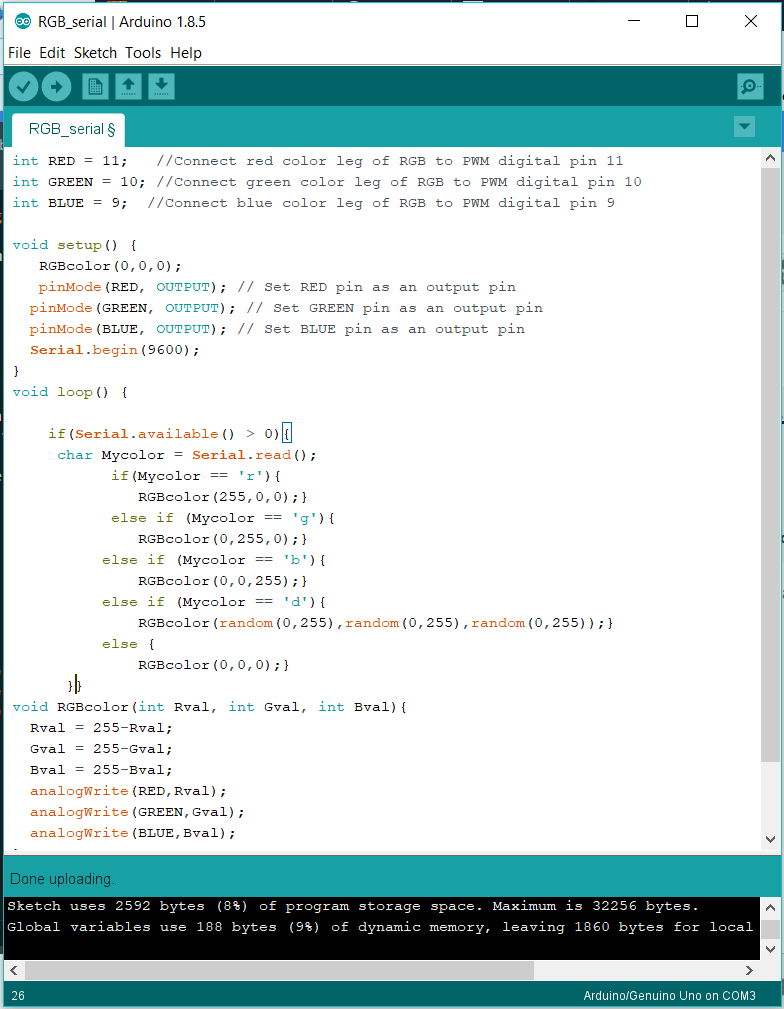
Task: Minimize the Arduino window
Action: pos(634,21)
